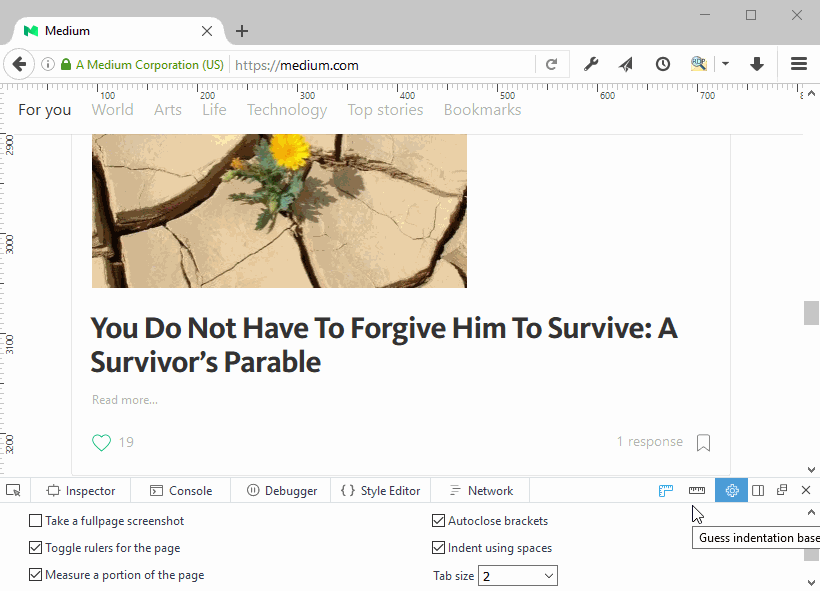Image resolution: width=820 pixels, height=591 pixels.
Task: Click the browser back button
Action: coord(19,65)
